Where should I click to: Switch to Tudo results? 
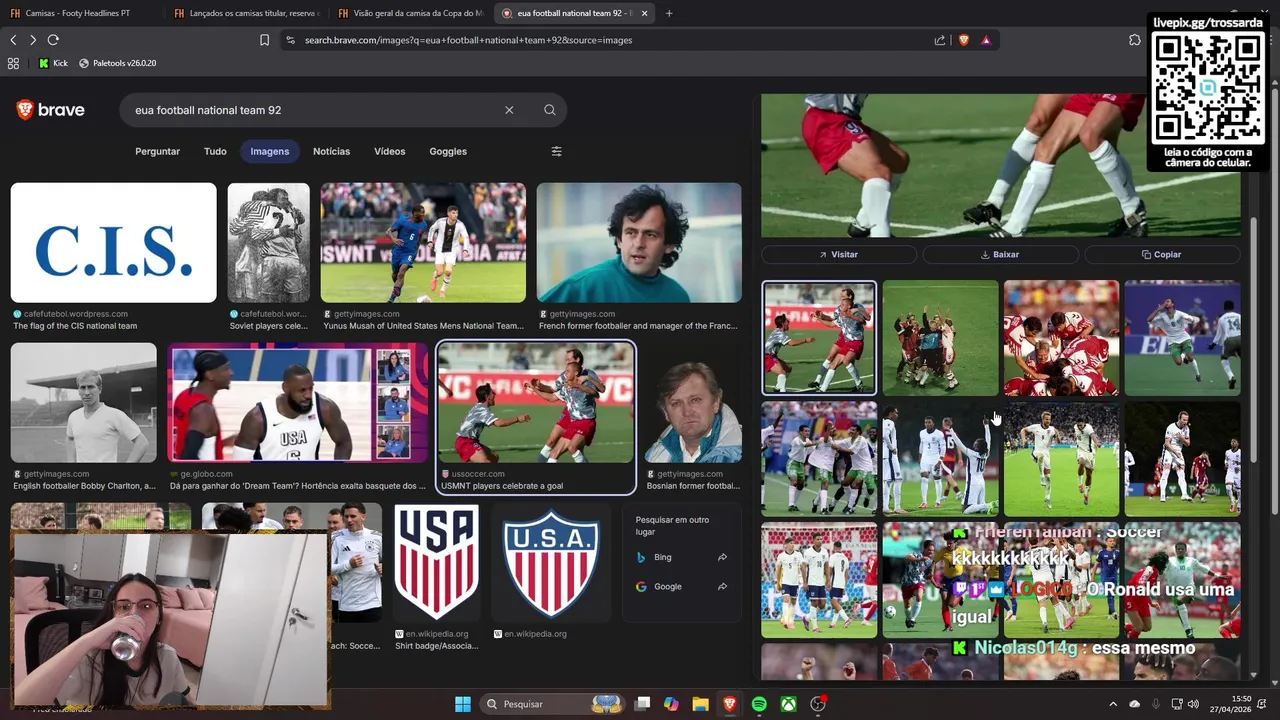pos(215,151)
